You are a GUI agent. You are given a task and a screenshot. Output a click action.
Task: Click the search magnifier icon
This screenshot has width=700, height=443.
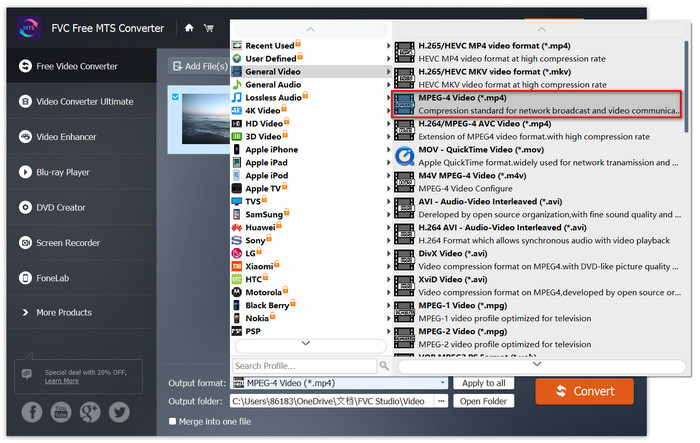pos(384,366)
